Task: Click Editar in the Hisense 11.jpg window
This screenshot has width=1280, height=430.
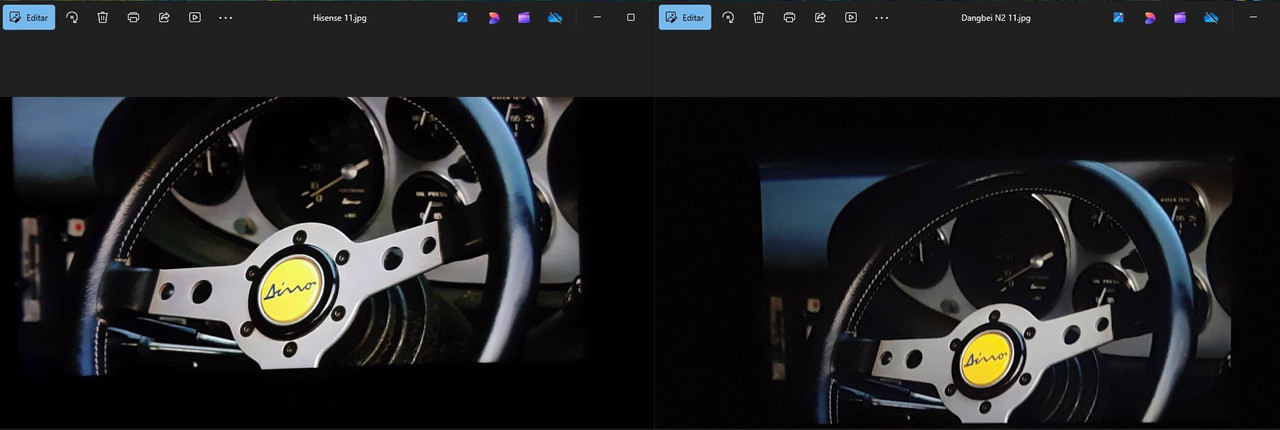Action: pyautogui.click(x=29, y=17)
